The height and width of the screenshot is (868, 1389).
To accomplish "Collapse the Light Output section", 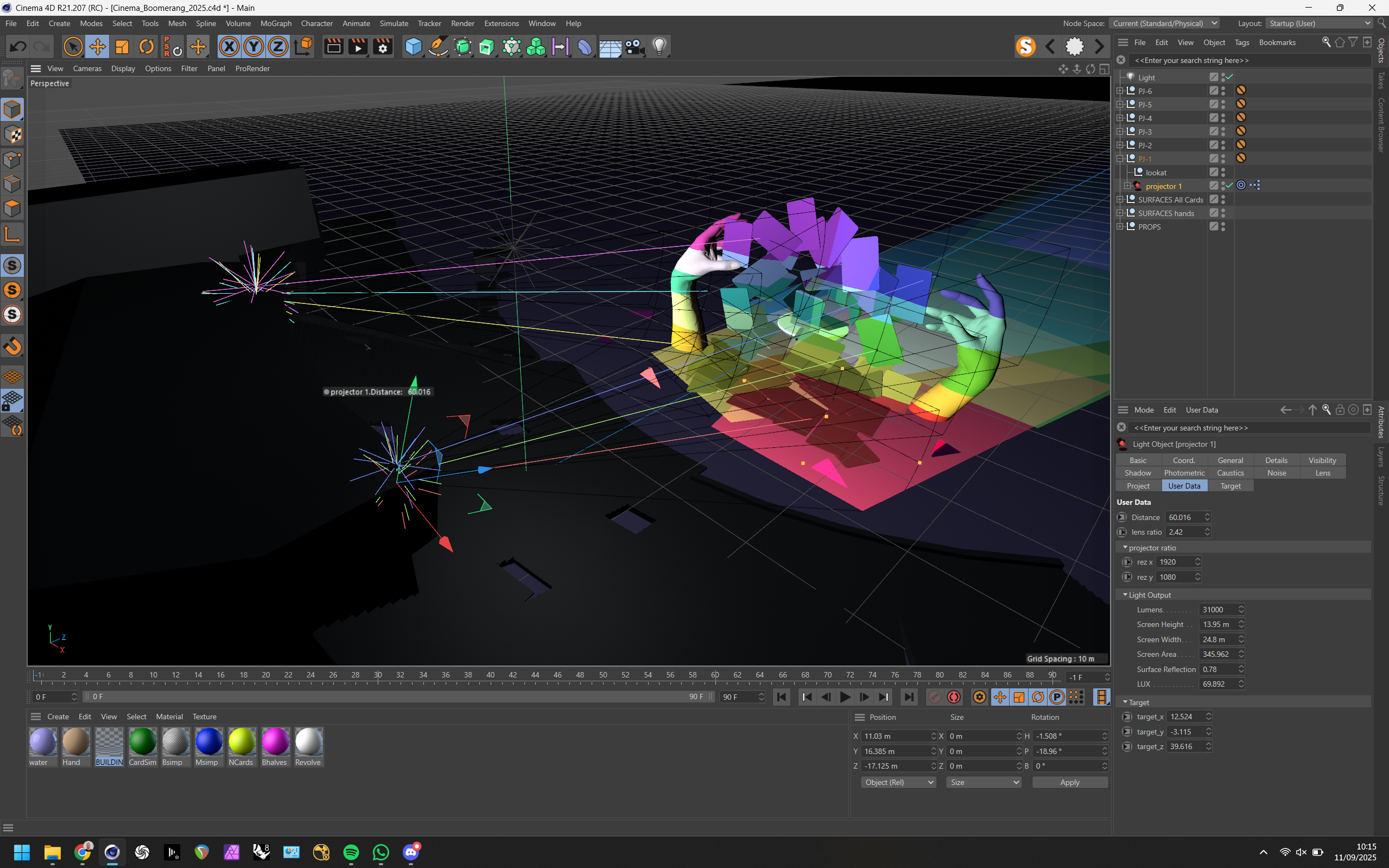I will (1125, 595).
